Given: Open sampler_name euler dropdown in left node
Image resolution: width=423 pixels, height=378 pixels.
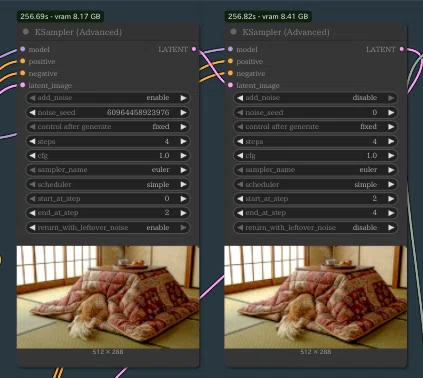Looking at the screenshot, I should tap(108, 170).
